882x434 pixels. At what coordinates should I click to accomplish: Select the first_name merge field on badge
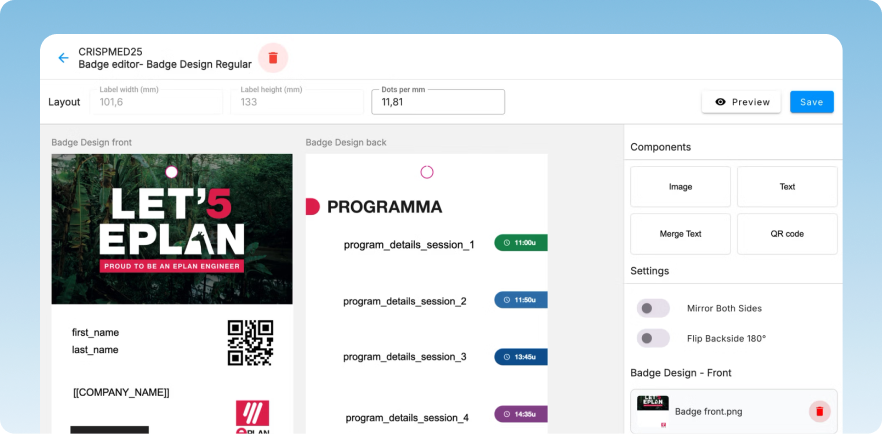[x=95, y=332]
